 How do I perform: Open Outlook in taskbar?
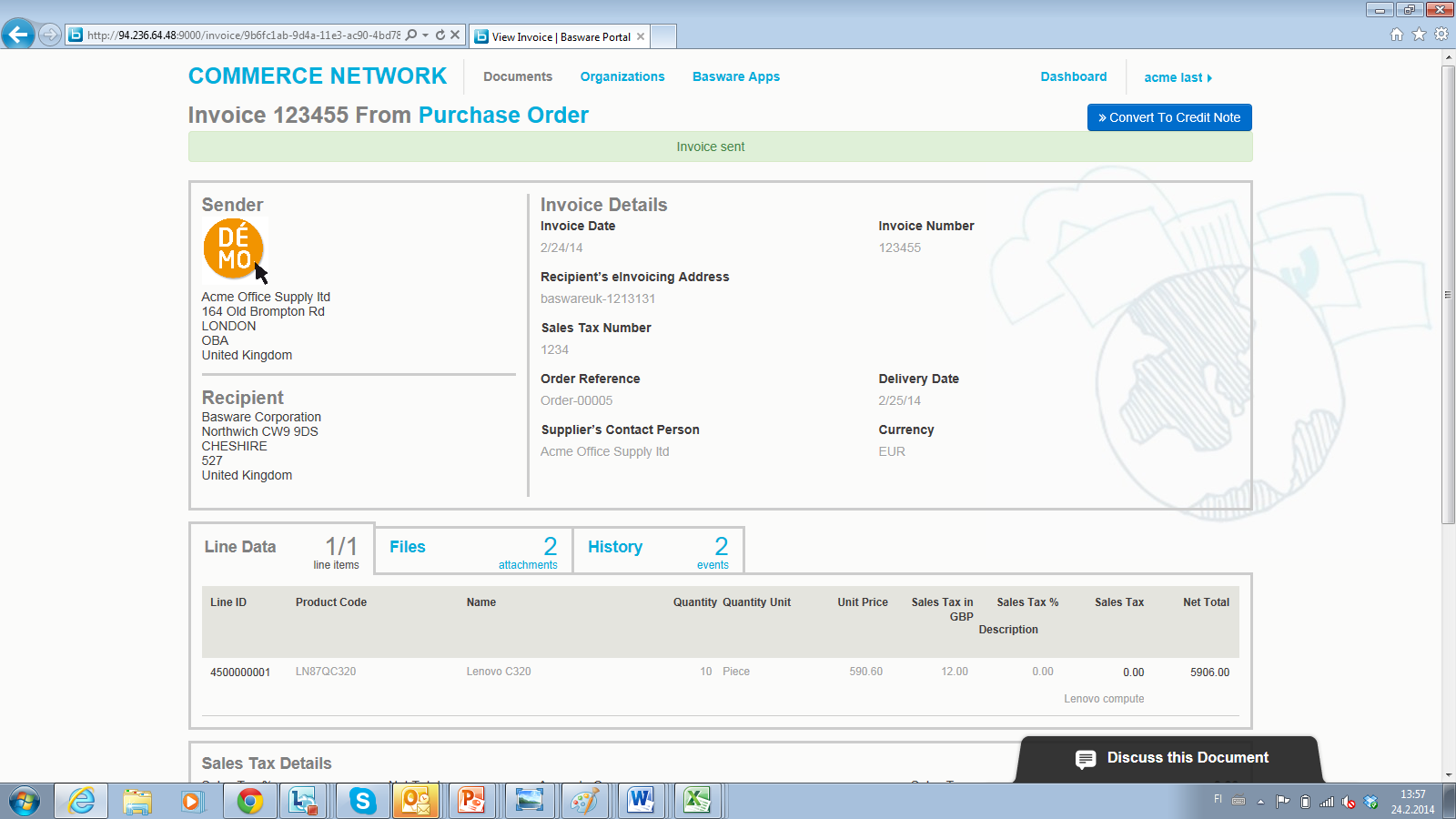click(417, 801)
